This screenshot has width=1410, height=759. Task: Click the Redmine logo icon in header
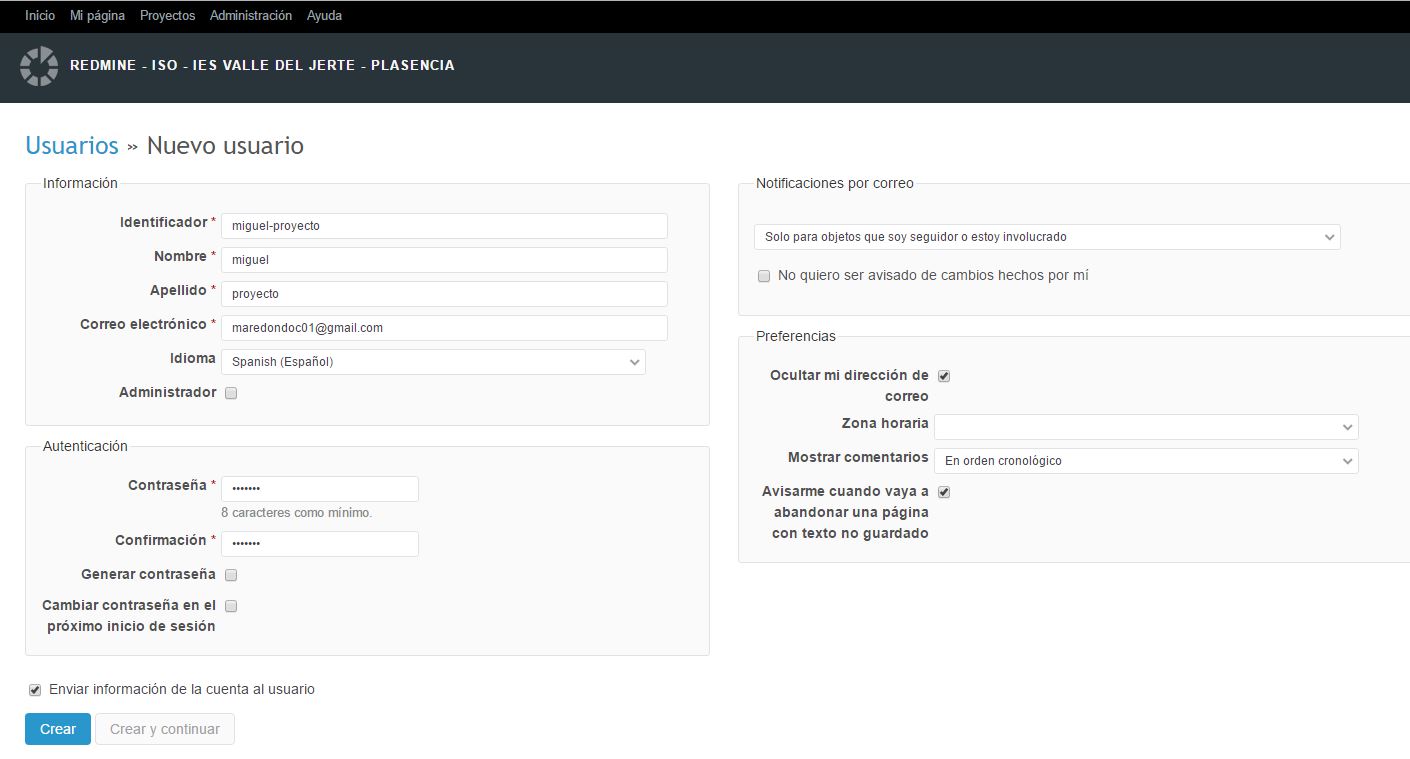tap(39, 66)
